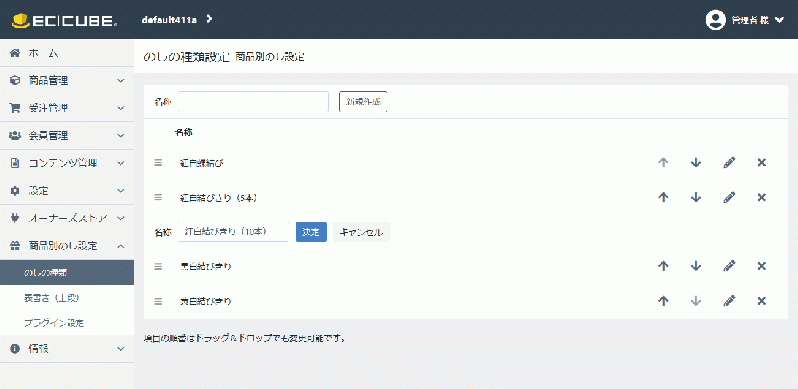Click the gift icon beside 商品別のし設定
Viewport: 798px width, 389px height.
pos(15,245)
